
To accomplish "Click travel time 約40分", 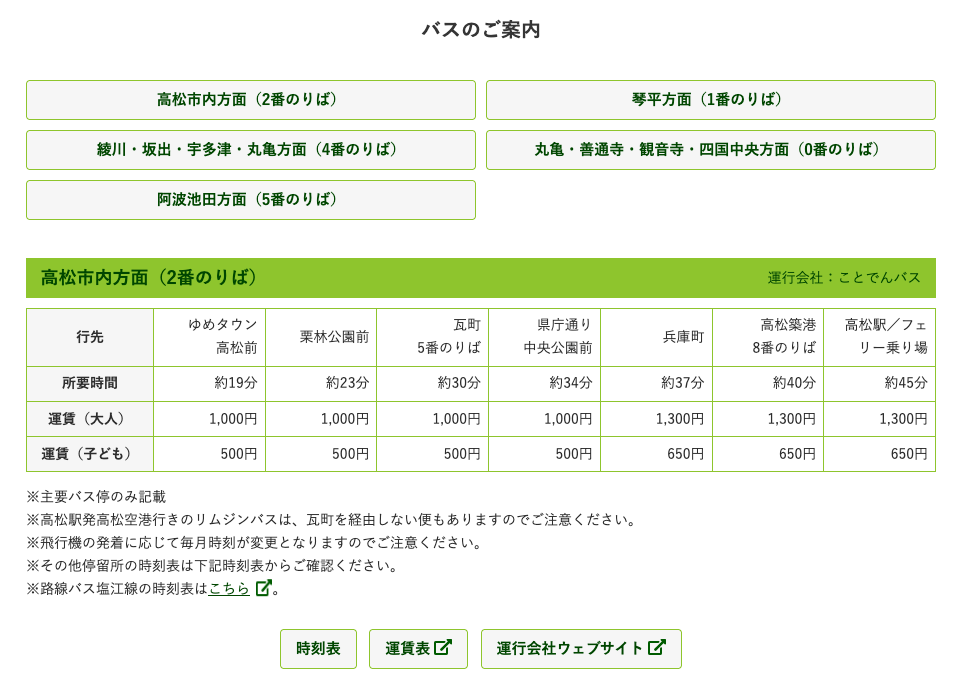I will [x=794, y=383].
